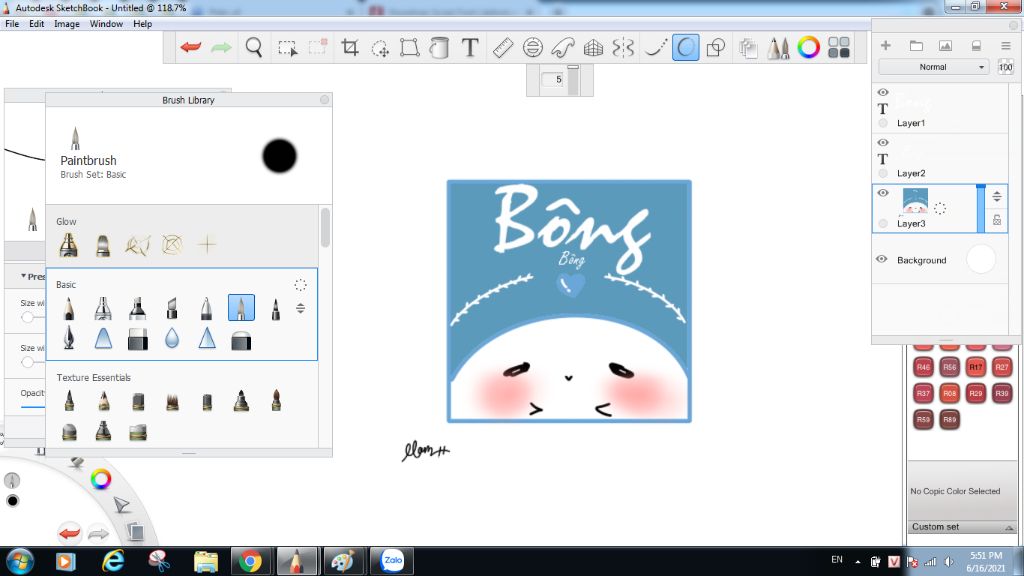1024x576 pixels.
Task: Toggle the small circle beside Layer1 name
Action: pyautogui.click(x=883, y=123)
